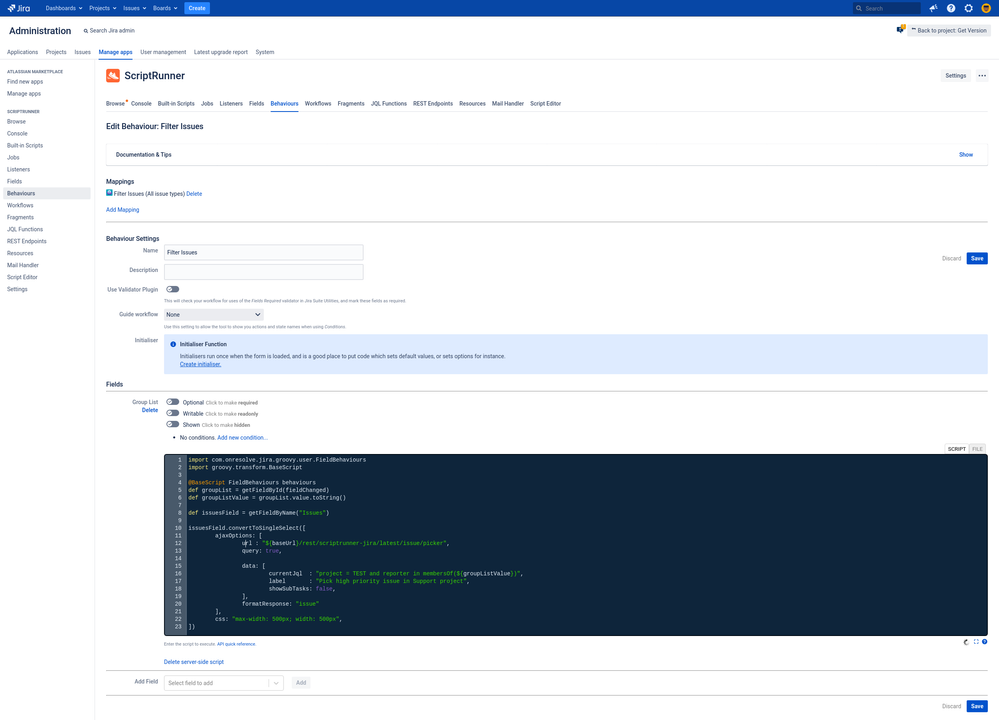Image resolution: width=999 pixels, height=720 pixels.
Task: Open the Guide workflow dropdown
Action: pos(213,314)
